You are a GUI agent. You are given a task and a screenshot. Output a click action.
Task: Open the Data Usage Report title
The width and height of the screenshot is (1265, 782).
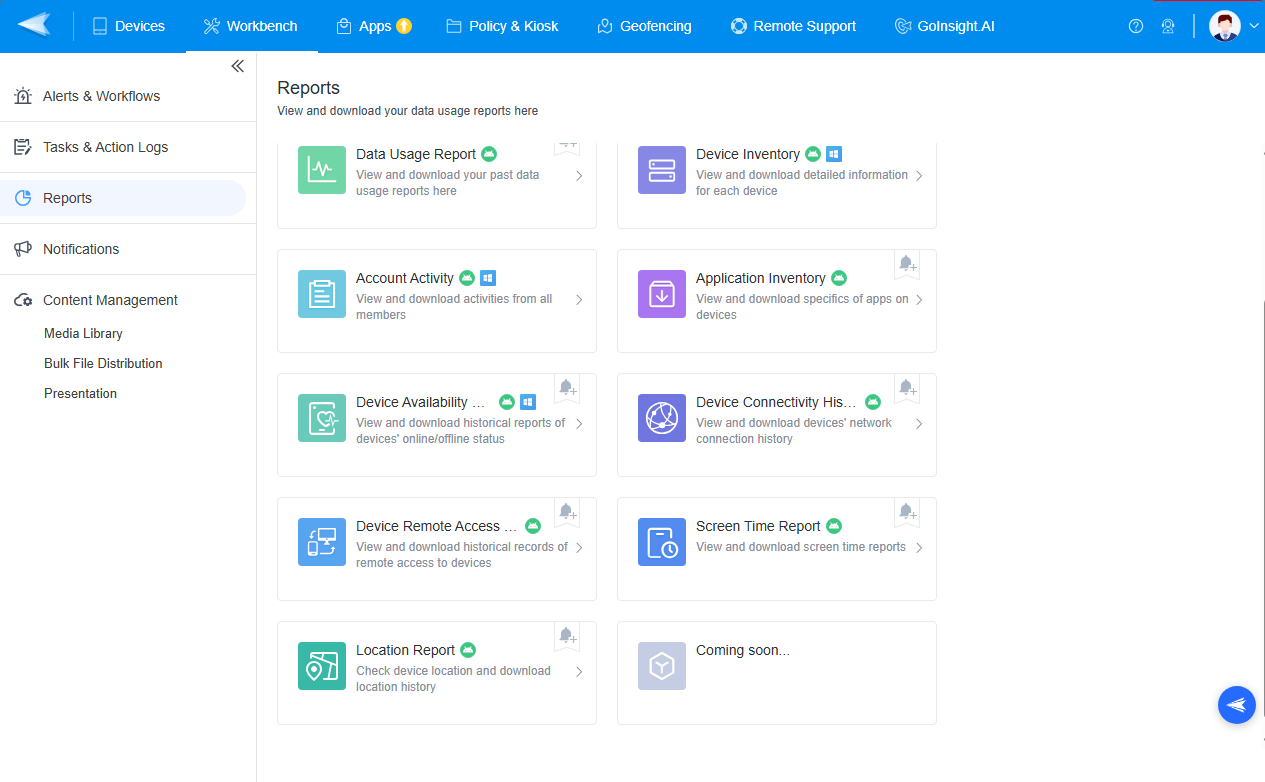[x=416, y=154]
